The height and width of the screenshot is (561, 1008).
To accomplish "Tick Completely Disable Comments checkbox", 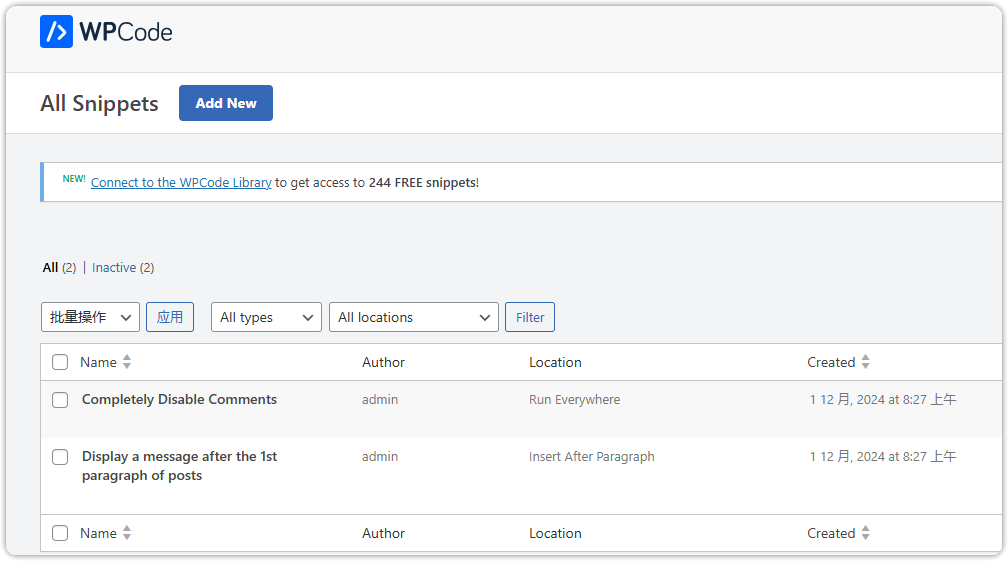I will pos(60,400).
